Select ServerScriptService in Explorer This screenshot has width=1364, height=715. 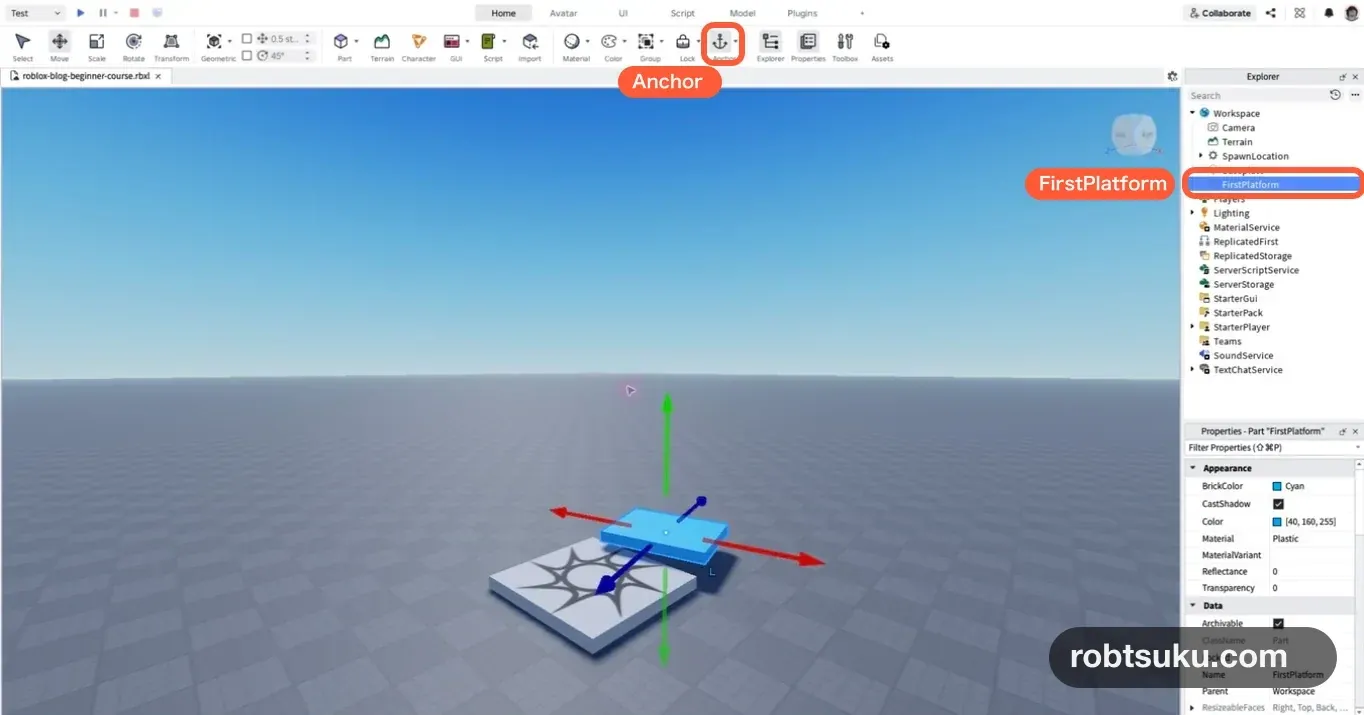pos(1256,270)
